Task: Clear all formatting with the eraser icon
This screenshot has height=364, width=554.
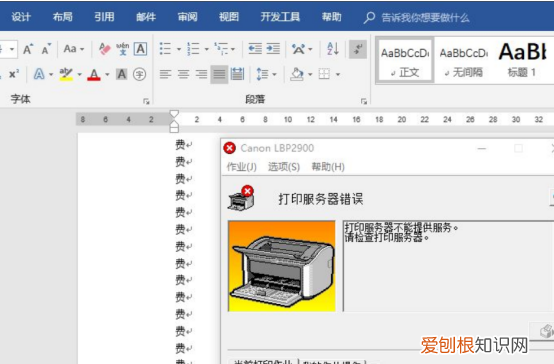Action: 105,49
